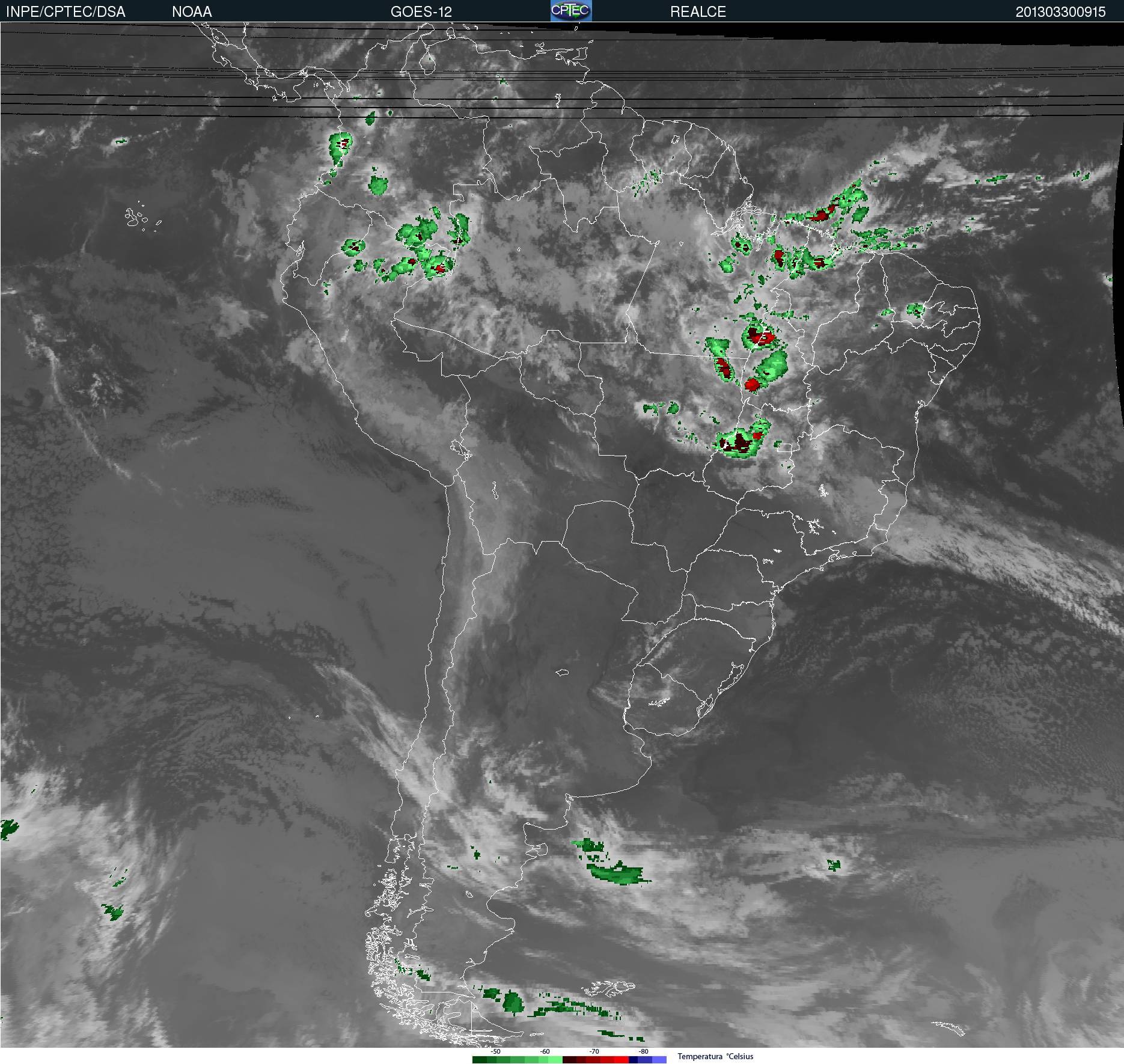Click the REALCE label in header

pyautogui.click(x=698, y=12)
